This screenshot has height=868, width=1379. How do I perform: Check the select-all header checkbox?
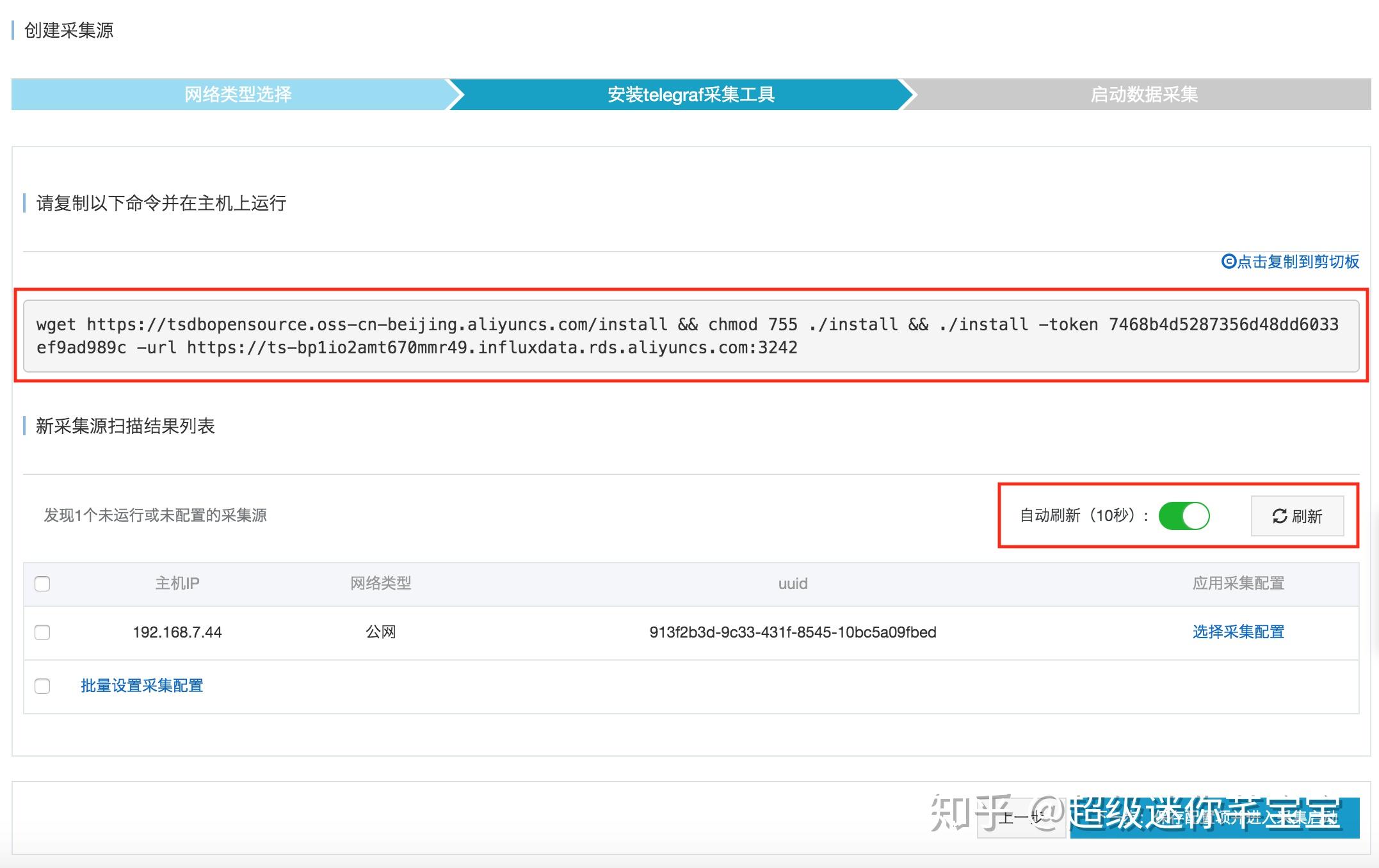pyautogui.click(x=42, y=584)
